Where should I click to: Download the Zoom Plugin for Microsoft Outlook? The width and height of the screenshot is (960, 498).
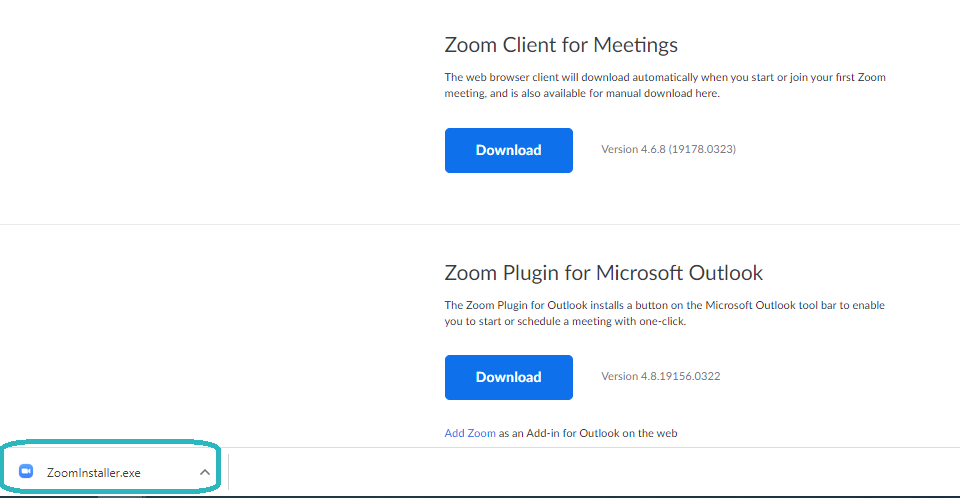[x=509, y=377]
